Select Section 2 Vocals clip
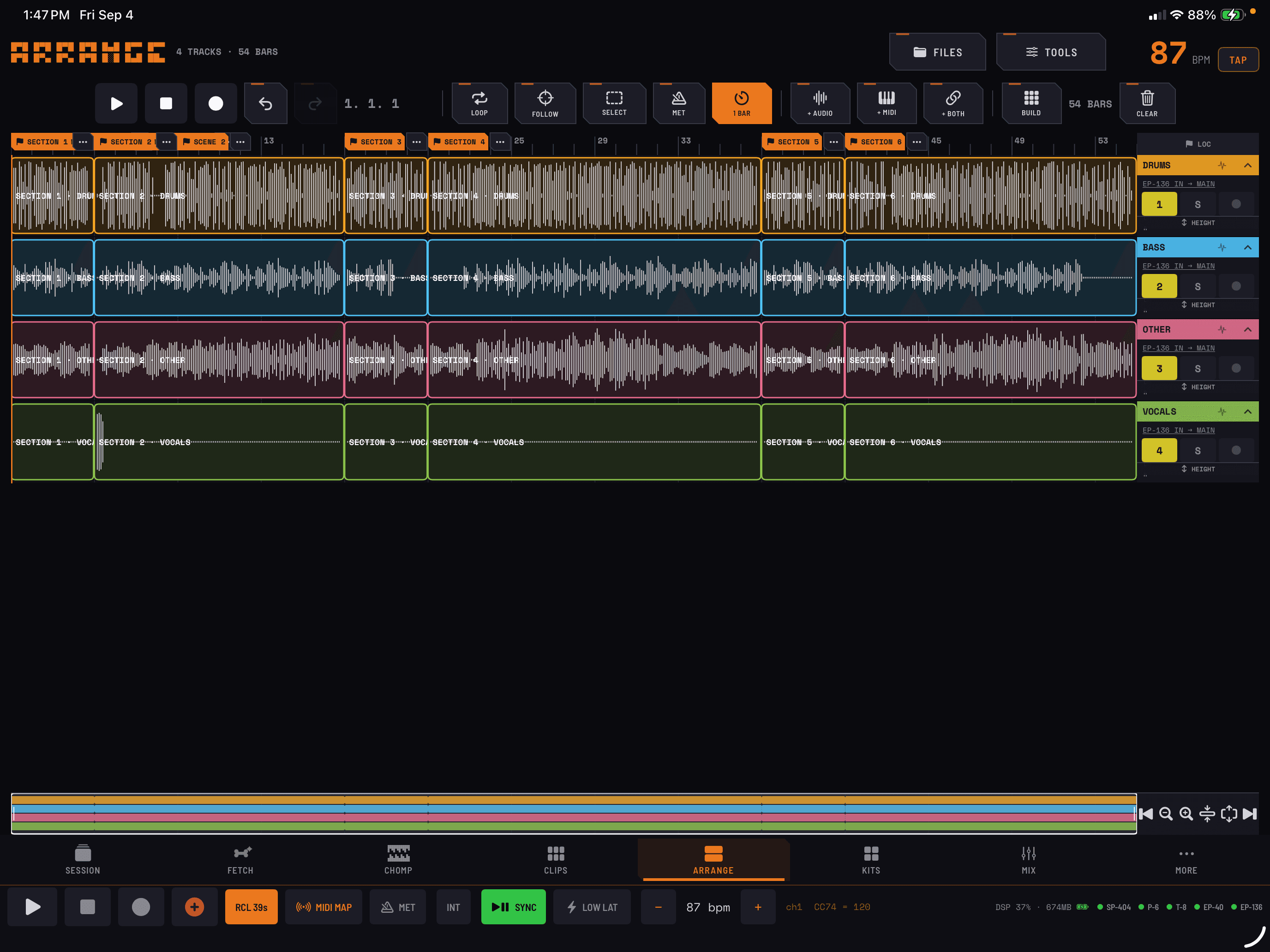This screenshot has width=1270, height=952. 219,442
